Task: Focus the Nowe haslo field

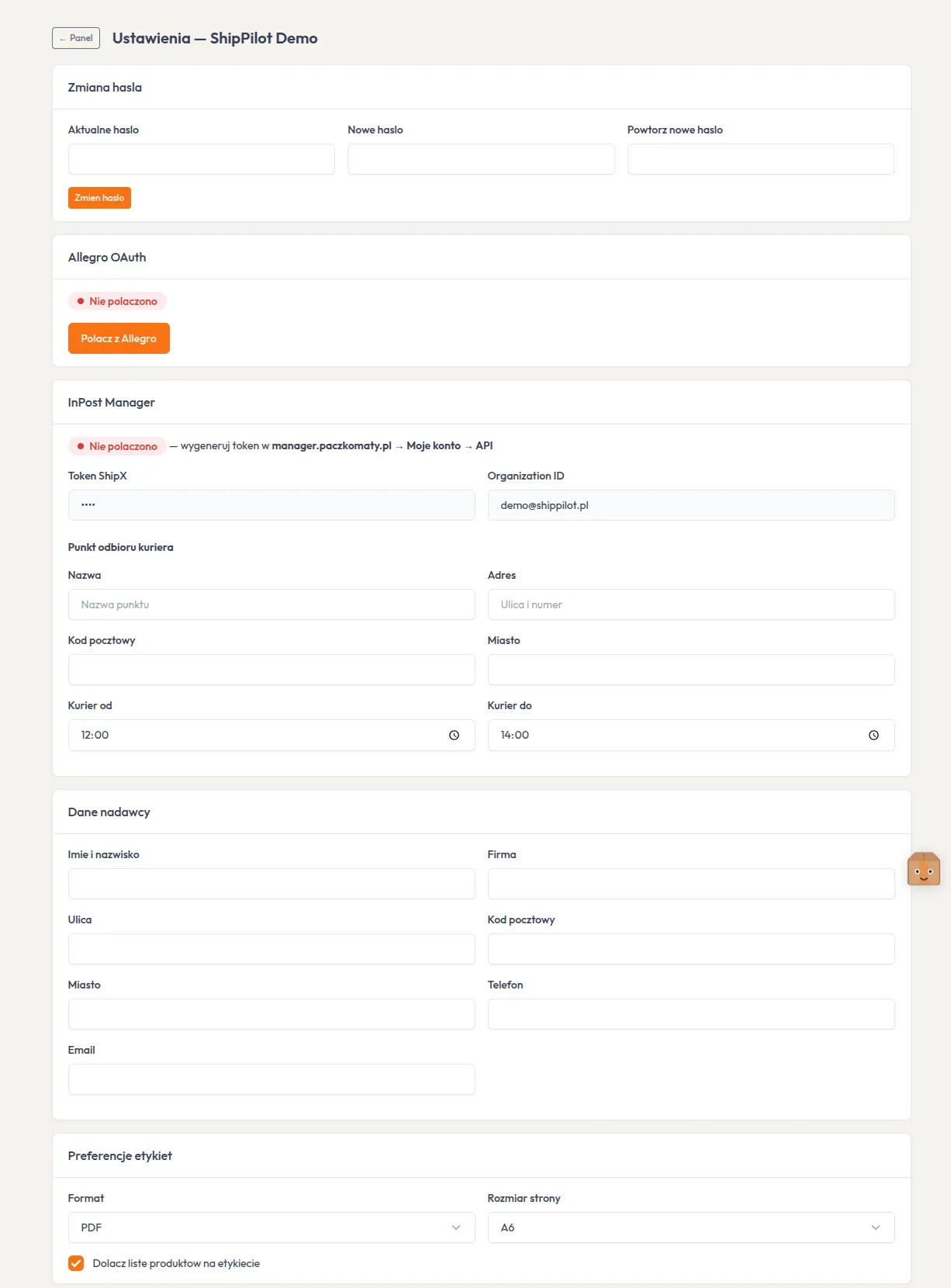Action: tap(481, 159)
